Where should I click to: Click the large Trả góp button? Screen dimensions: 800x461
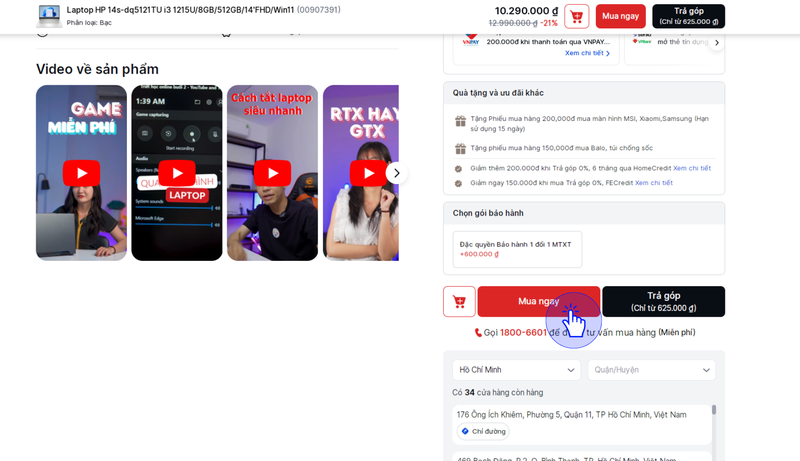[x=663, y=301]
